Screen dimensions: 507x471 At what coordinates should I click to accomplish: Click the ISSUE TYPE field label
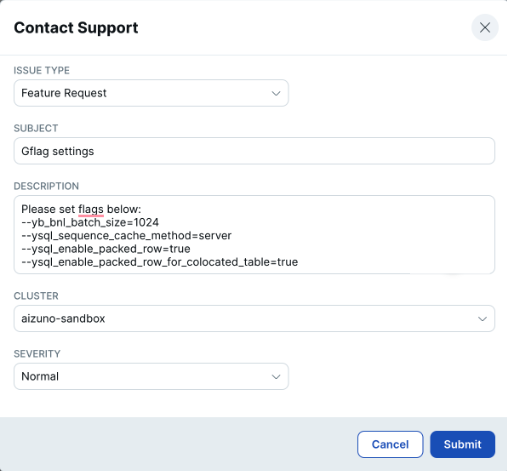tap(42, 70)
